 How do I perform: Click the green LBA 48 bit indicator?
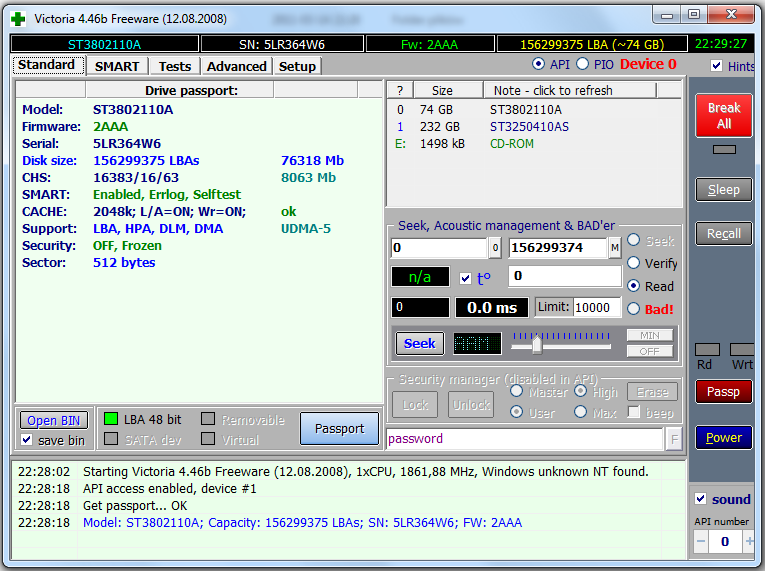pos(111,419)
